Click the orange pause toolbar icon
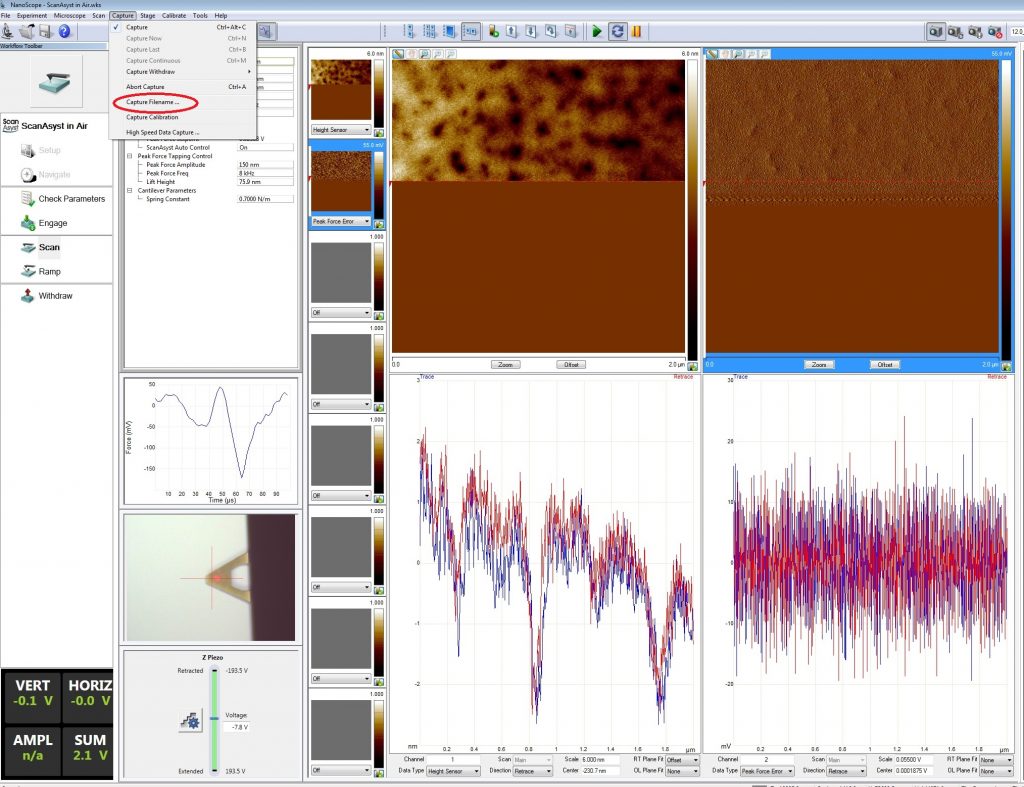 pos(636,32)
